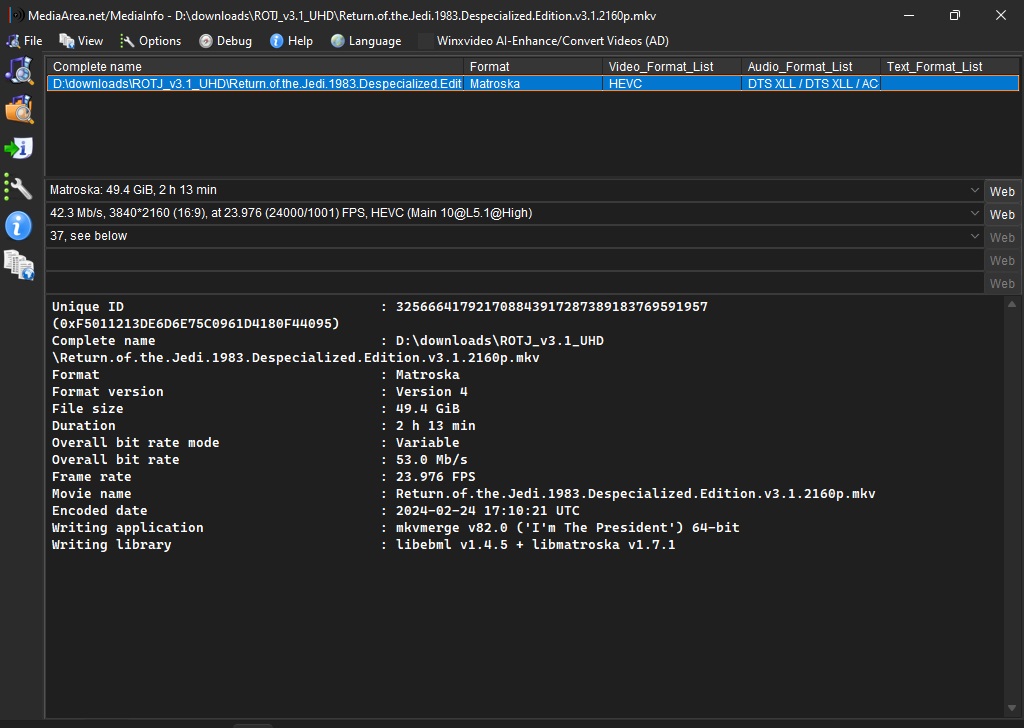Click the Export sidebar icon with green arrow
The width and height of the screenshot is (1024, 728).
tap(19, 148)
